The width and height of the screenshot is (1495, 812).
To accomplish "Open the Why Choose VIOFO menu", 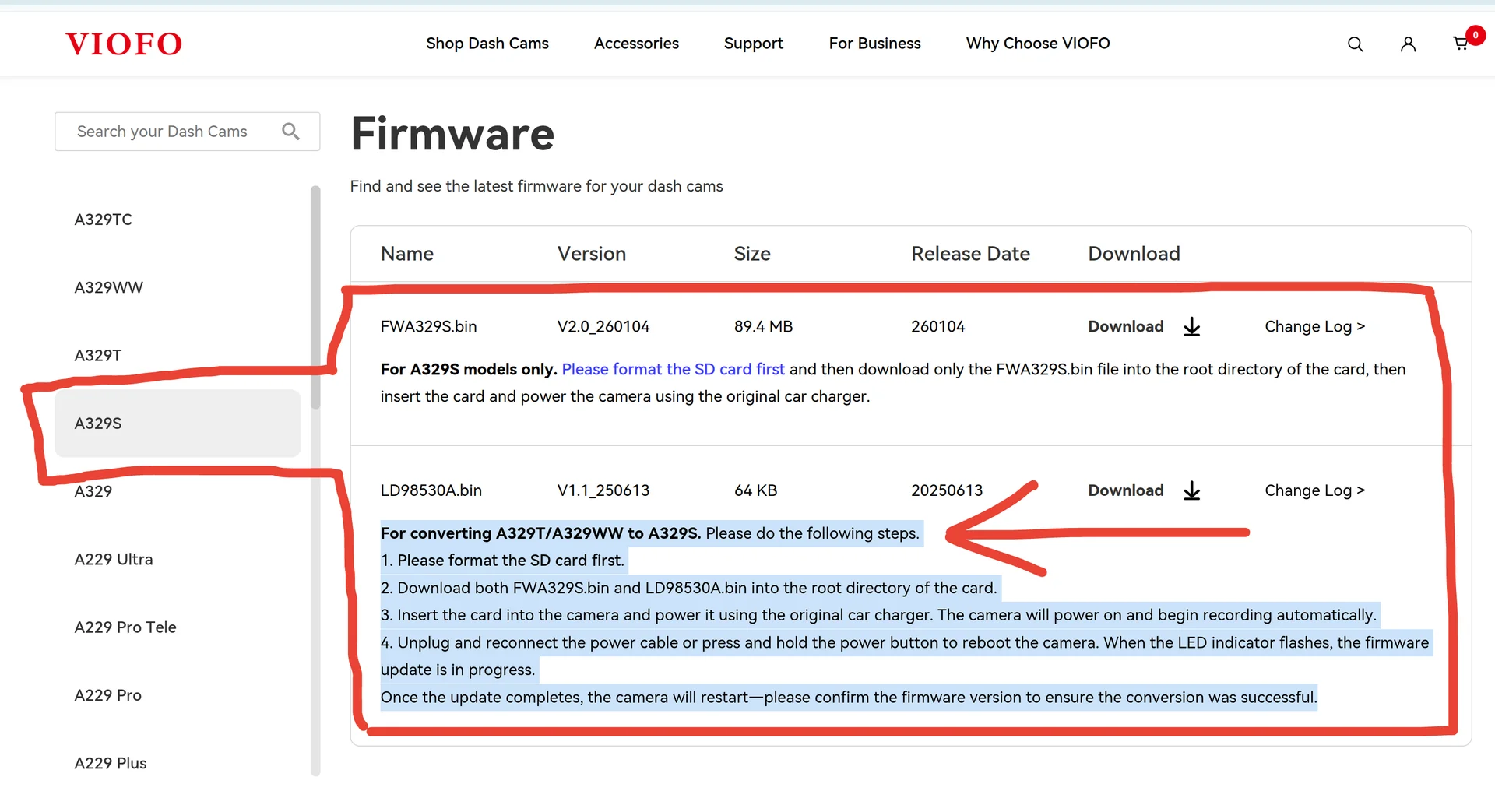I will pyautogui.click(x=1038, y=44).
